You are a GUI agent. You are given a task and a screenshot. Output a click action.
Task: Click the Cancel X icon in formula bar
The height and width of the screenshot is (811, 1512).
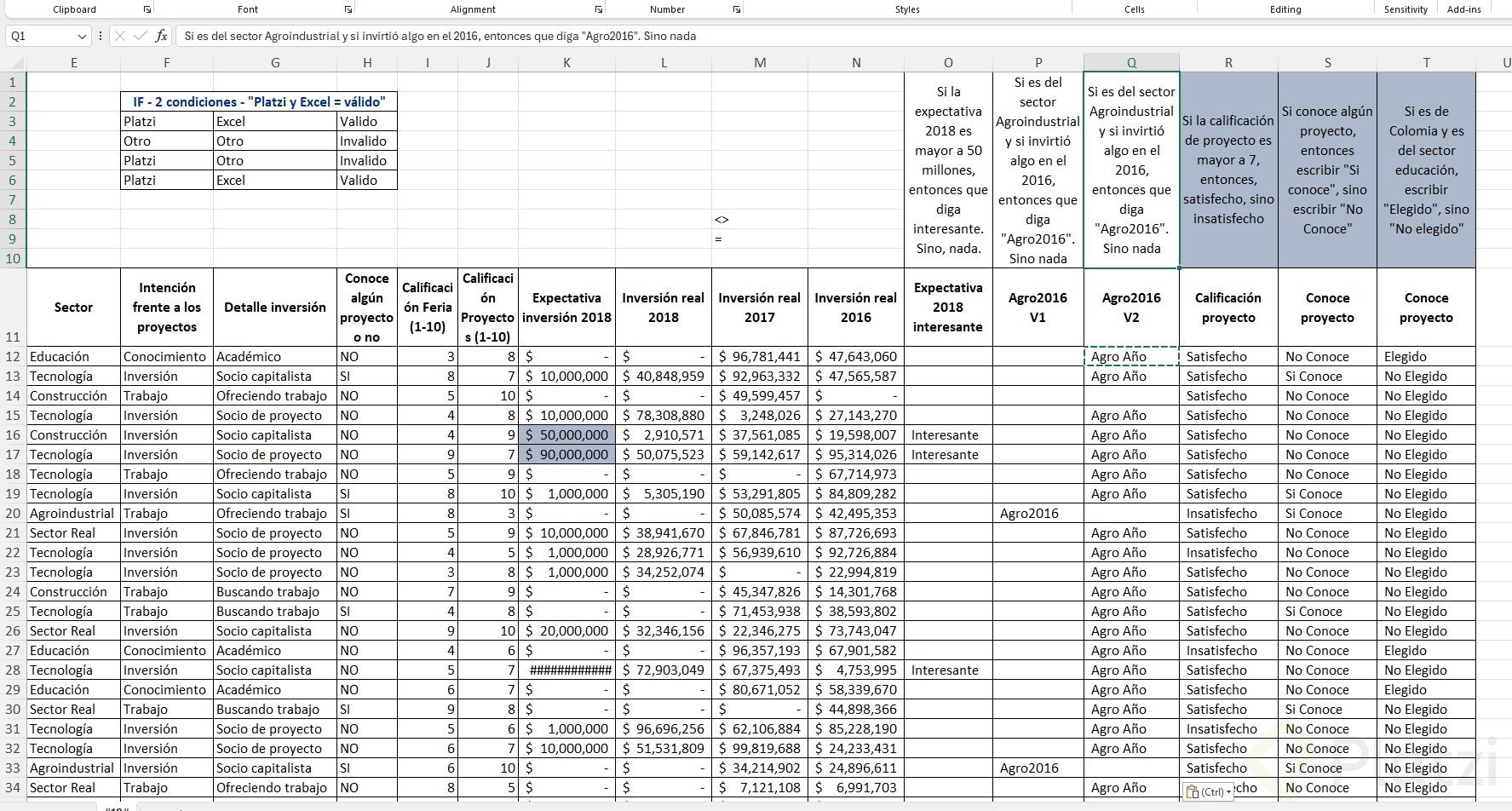120,36
